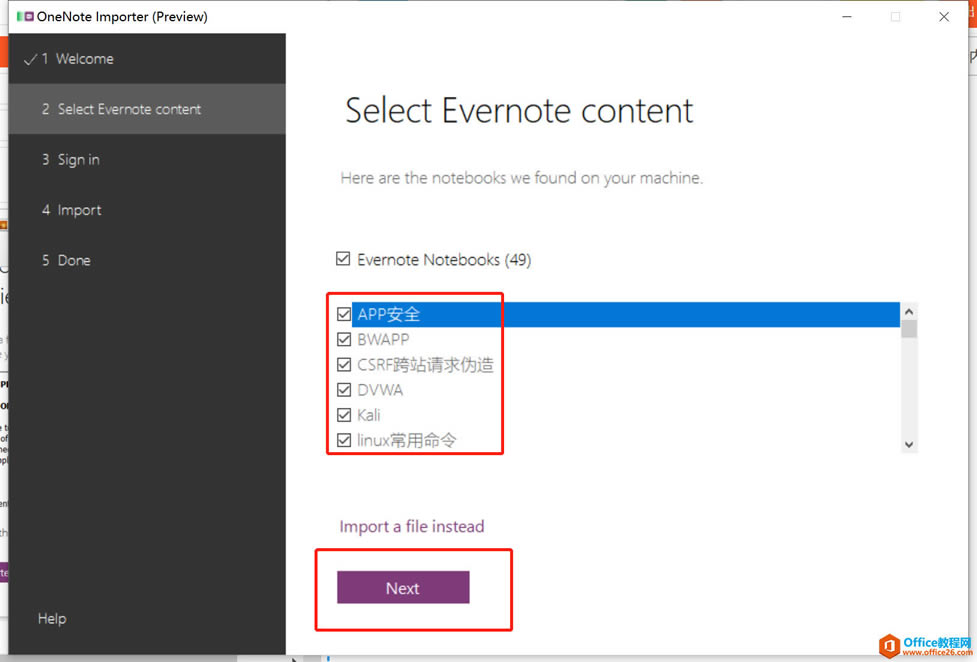Image resolution: width=977 pixels, height=662 pixels.
Task: Click the scrollbar down arrow in notebook list
Action: [x=909, y=443]
